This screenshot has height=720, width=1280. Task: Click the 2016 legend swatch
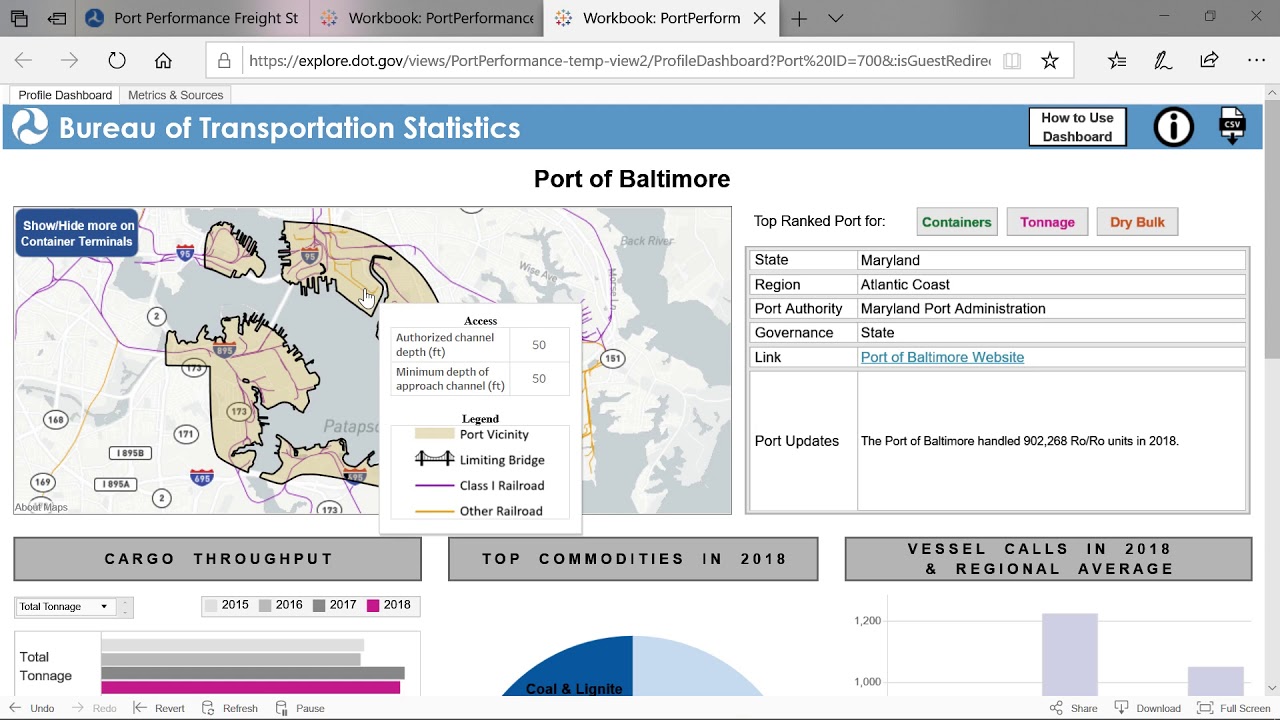pyautogui.click(x=265, y=605)
